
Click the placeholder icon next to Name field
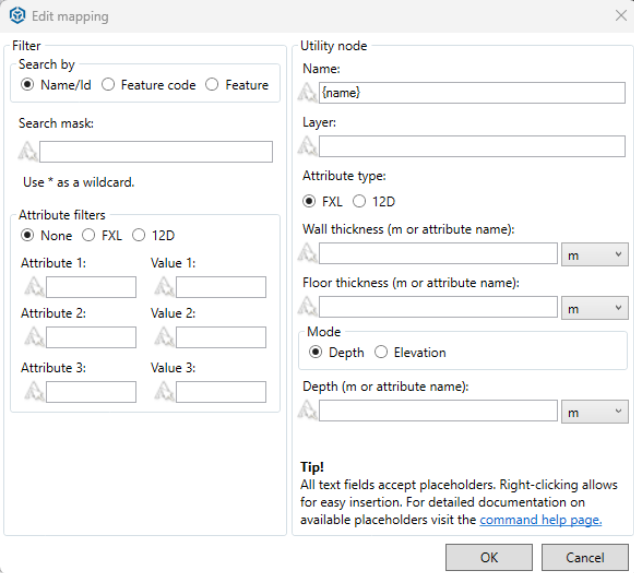click(309, 93)
